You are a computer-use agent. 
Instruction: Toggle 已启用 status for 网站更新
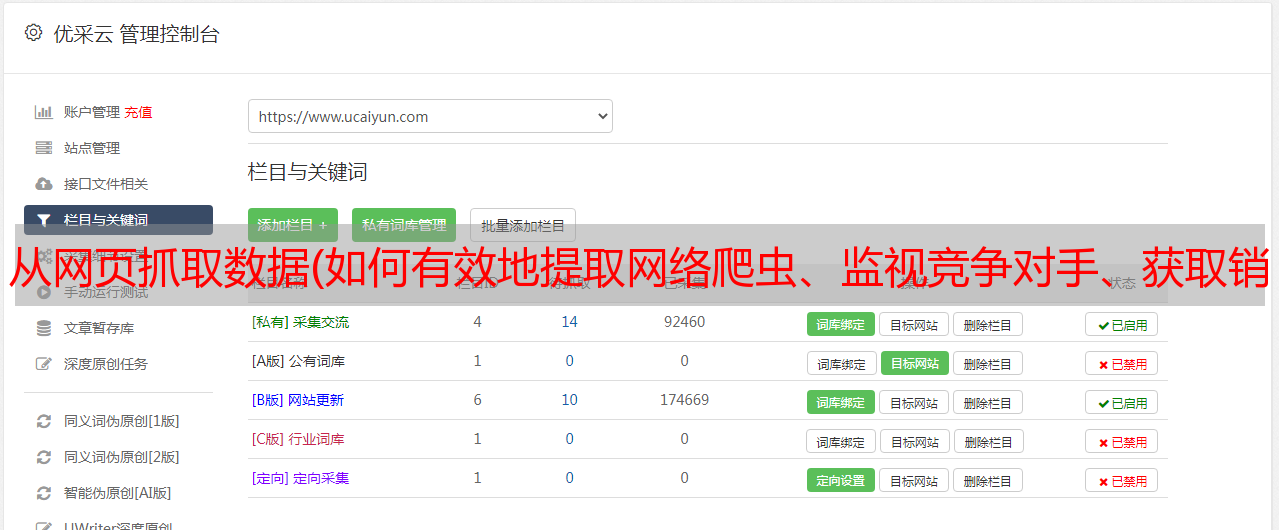click(x=1122, y=402)
